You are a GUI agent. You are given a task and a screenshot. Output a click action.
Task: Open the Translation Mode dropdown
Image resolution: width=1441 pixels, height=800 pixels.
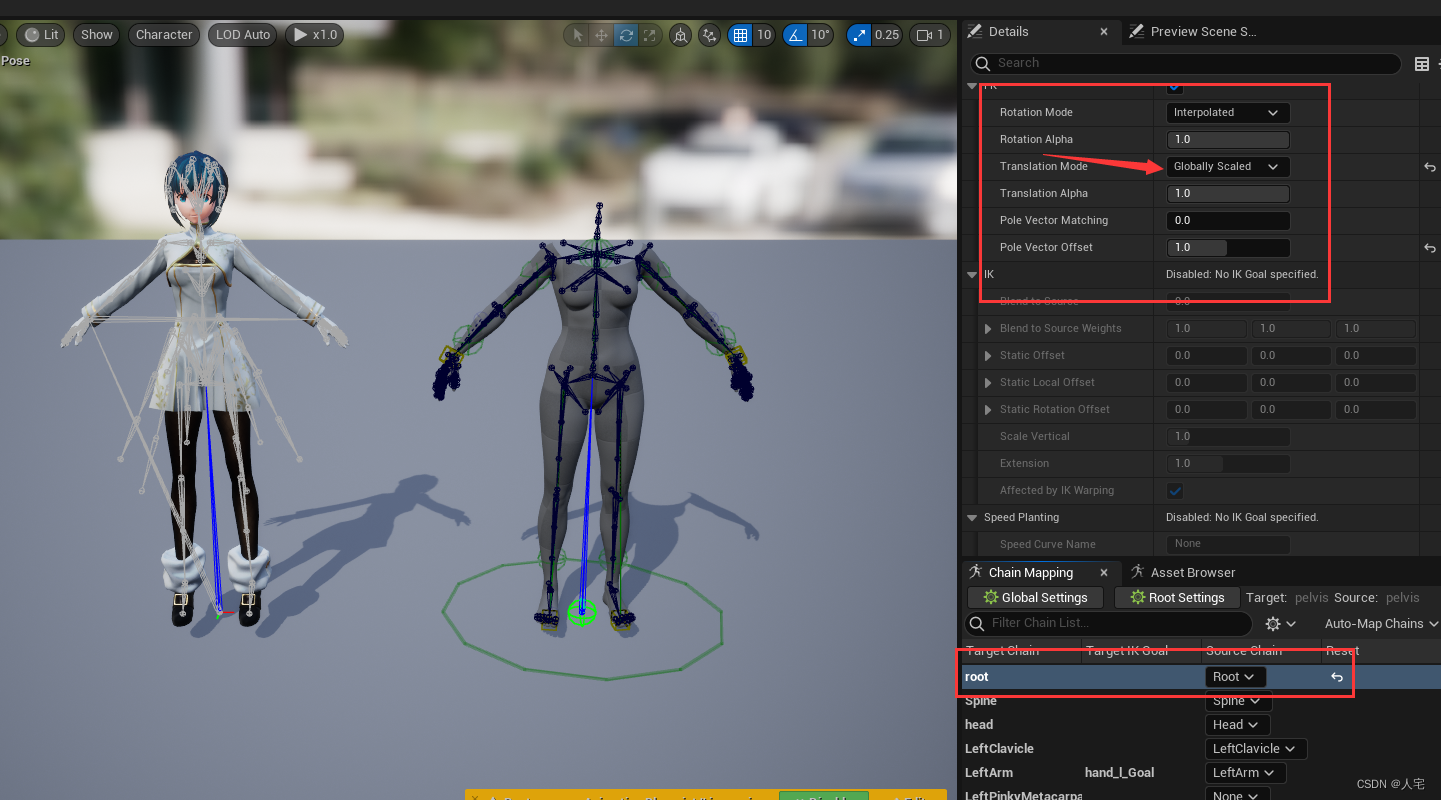(1227, 166)
